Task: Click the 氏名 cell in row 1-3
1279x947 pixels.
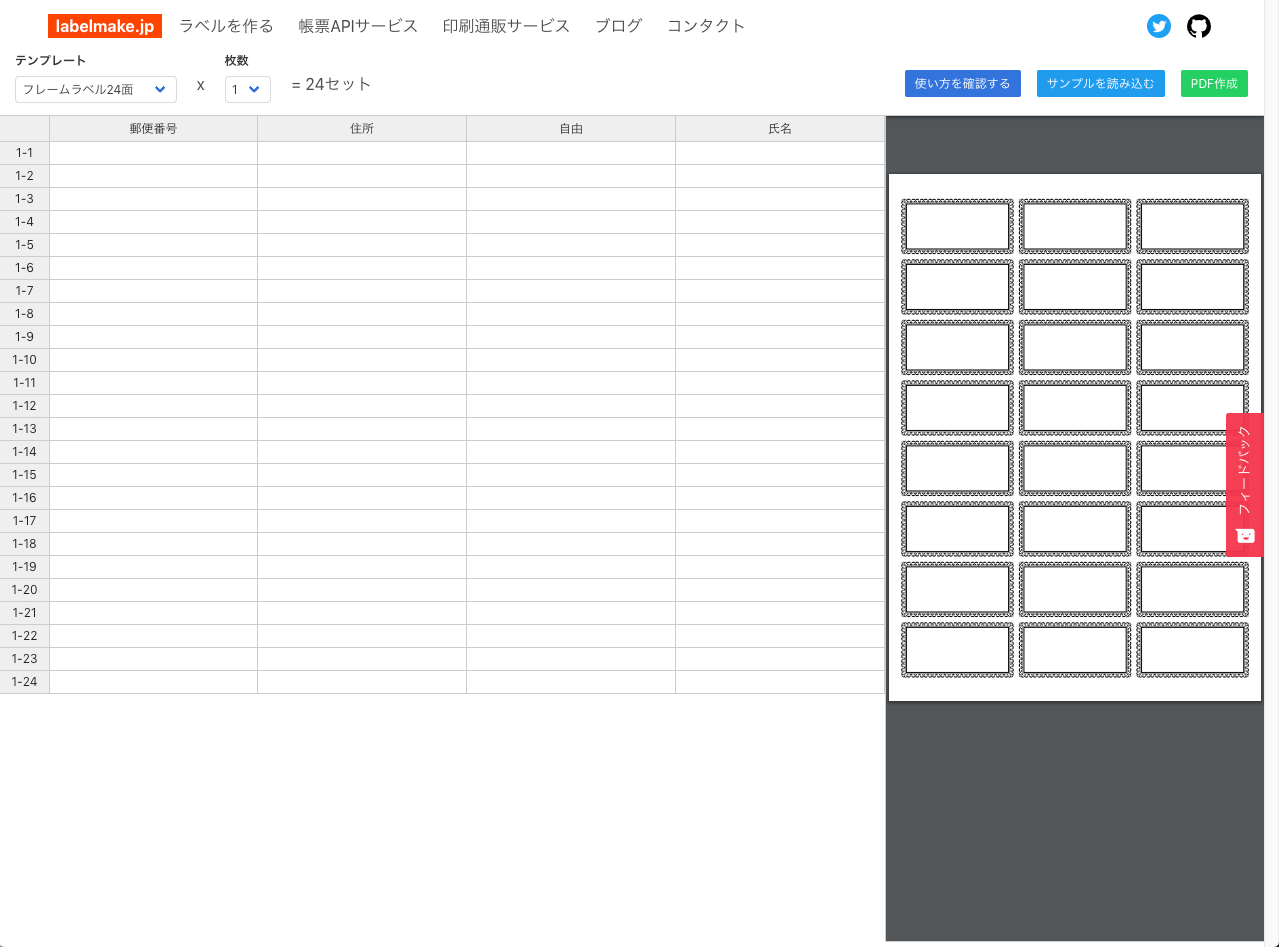Action: click(779, 198)
